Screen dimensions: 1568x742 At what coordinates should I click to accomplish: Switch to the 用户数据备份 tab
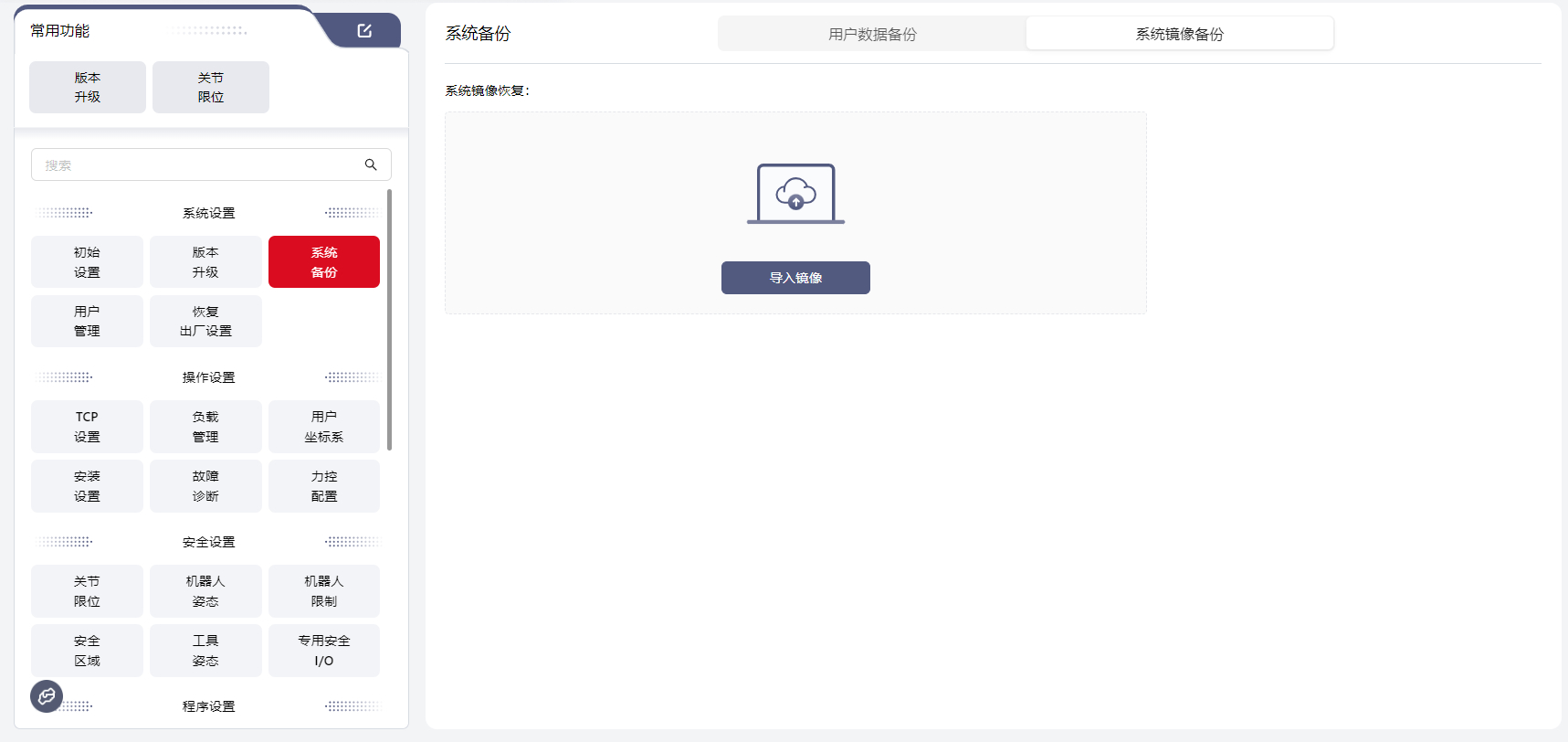[x=871, y=34]
